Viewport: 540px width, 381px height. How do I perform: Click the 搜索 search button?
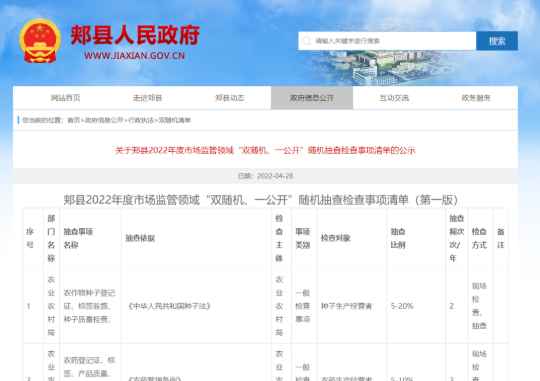click(x=497, y=41)
